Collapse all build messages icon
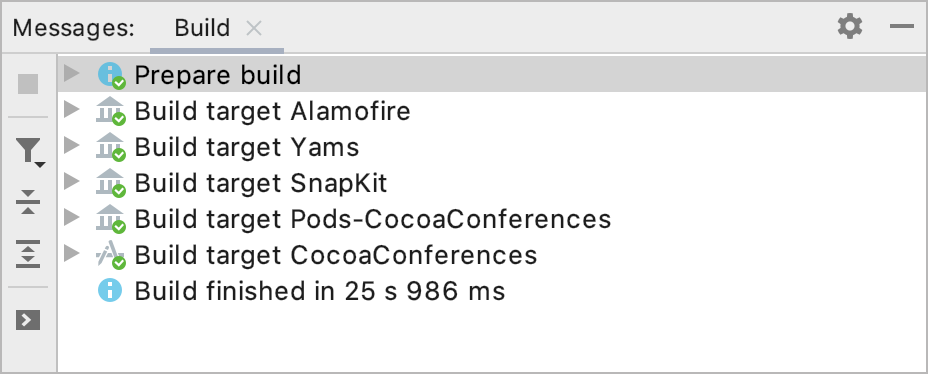 [x=28, y=202]
